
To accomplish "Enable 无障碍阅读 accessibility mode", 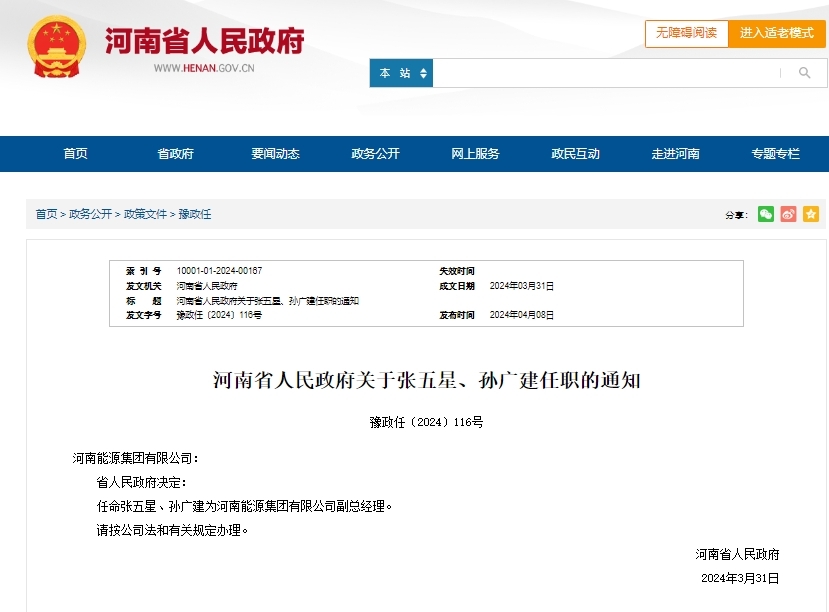I will [x=686, y=33].
